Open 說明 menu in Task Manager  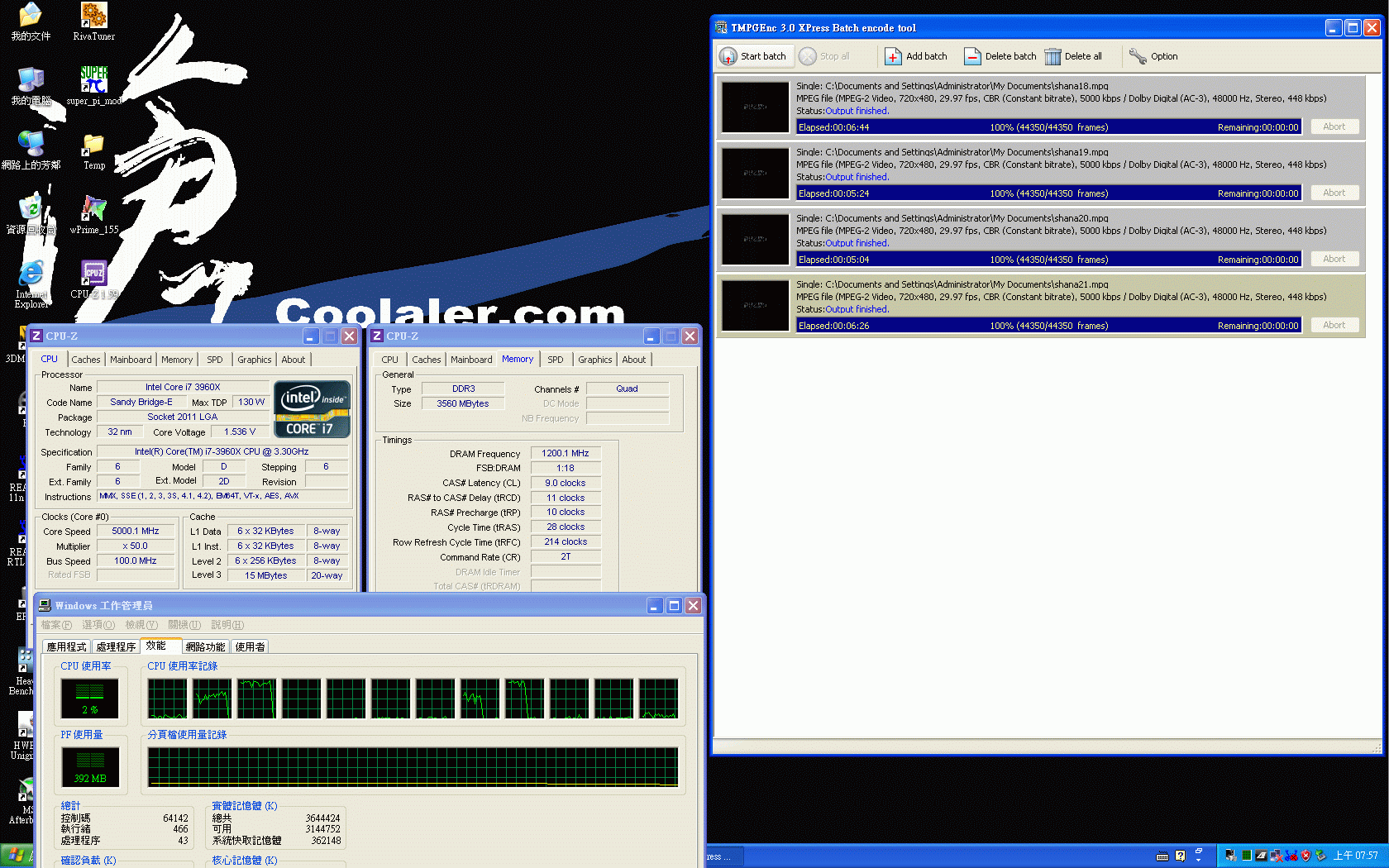227,625
